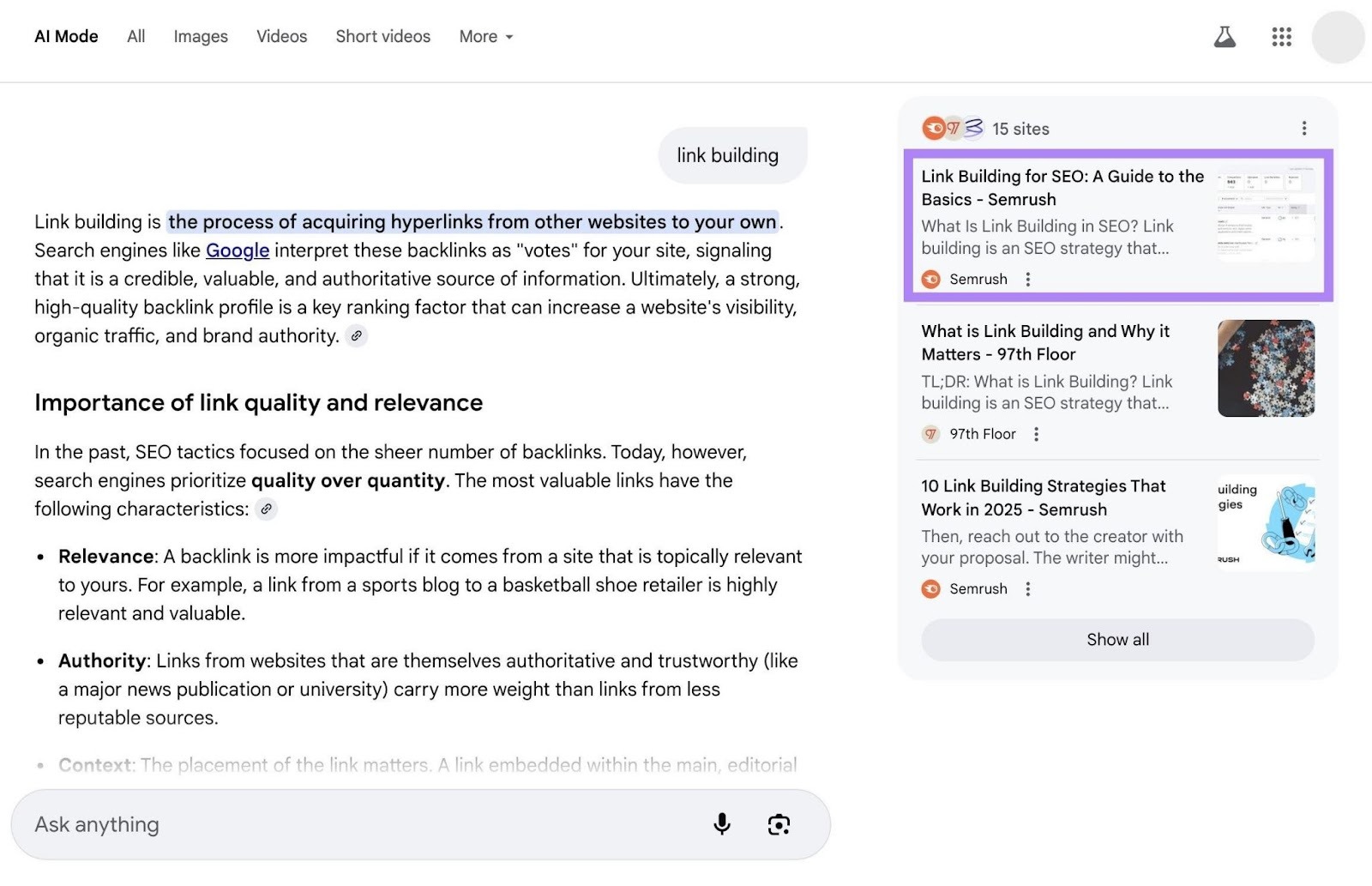Click the Semrush favicon on the first result
Image resolution: width=1372 pixels, height=886 pixels.
click(930, 279)
